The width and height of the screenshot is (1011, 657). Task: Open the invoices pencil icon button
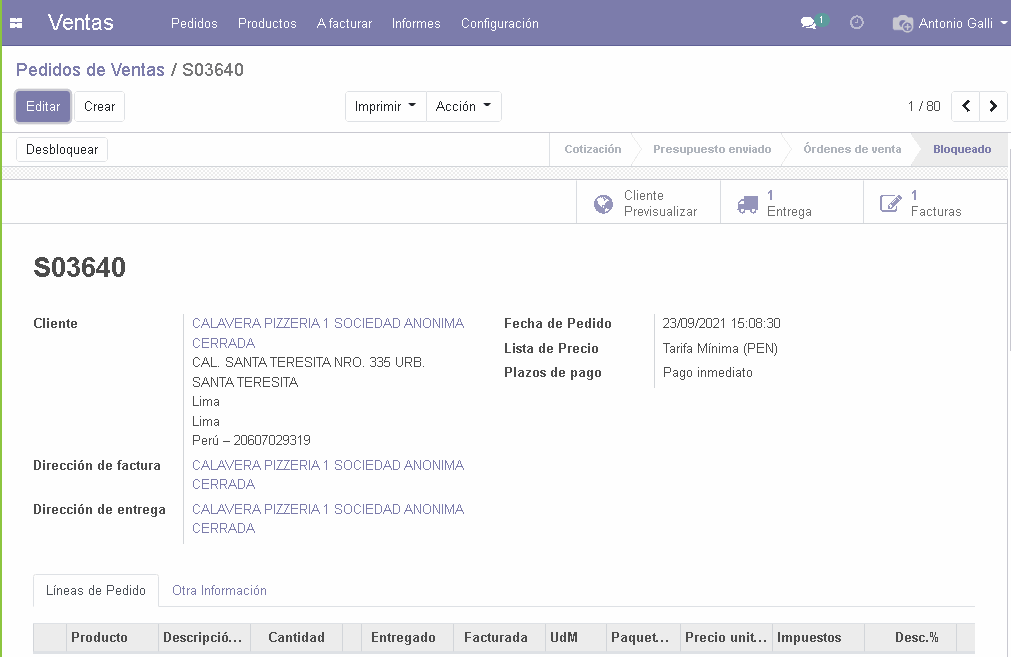click(x=890, y=204)
